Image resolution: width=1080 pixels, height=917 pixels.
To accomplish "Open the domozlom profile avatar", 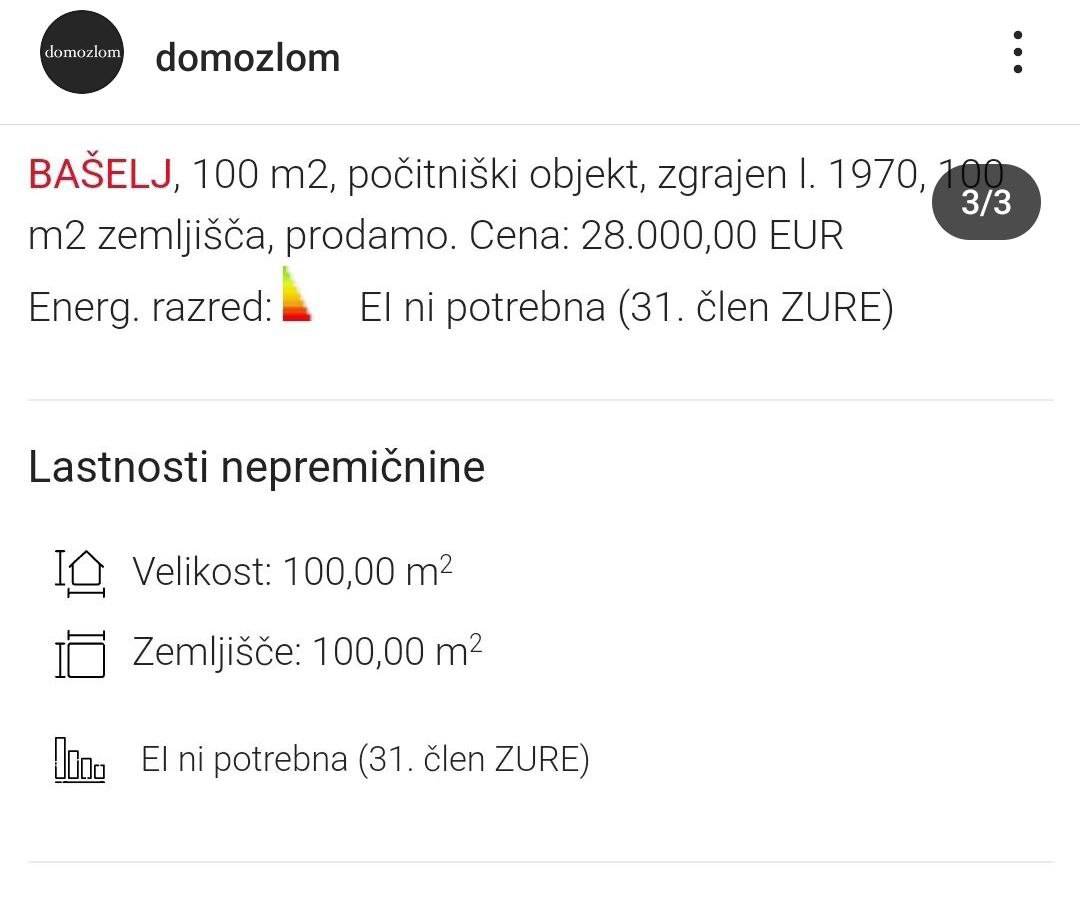I will [x=82, y=53].
